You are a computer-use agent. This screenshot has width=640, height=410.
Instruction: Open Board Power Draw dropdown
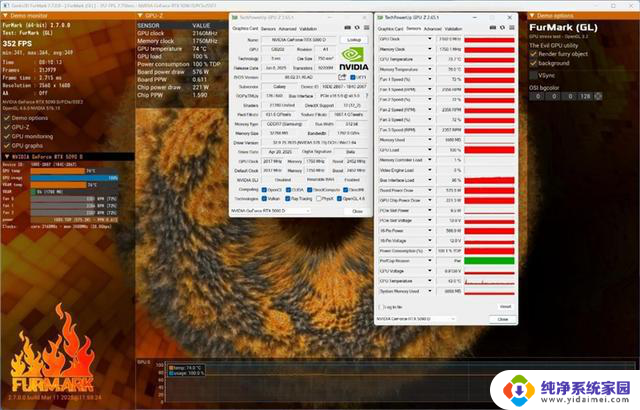coord(429,190)
